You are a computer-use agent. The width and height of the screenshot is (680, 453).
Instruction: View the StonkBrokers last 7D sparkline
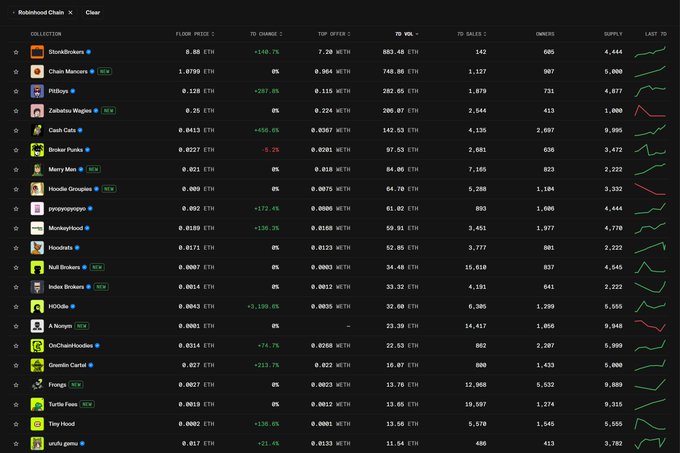coord(650,52)
